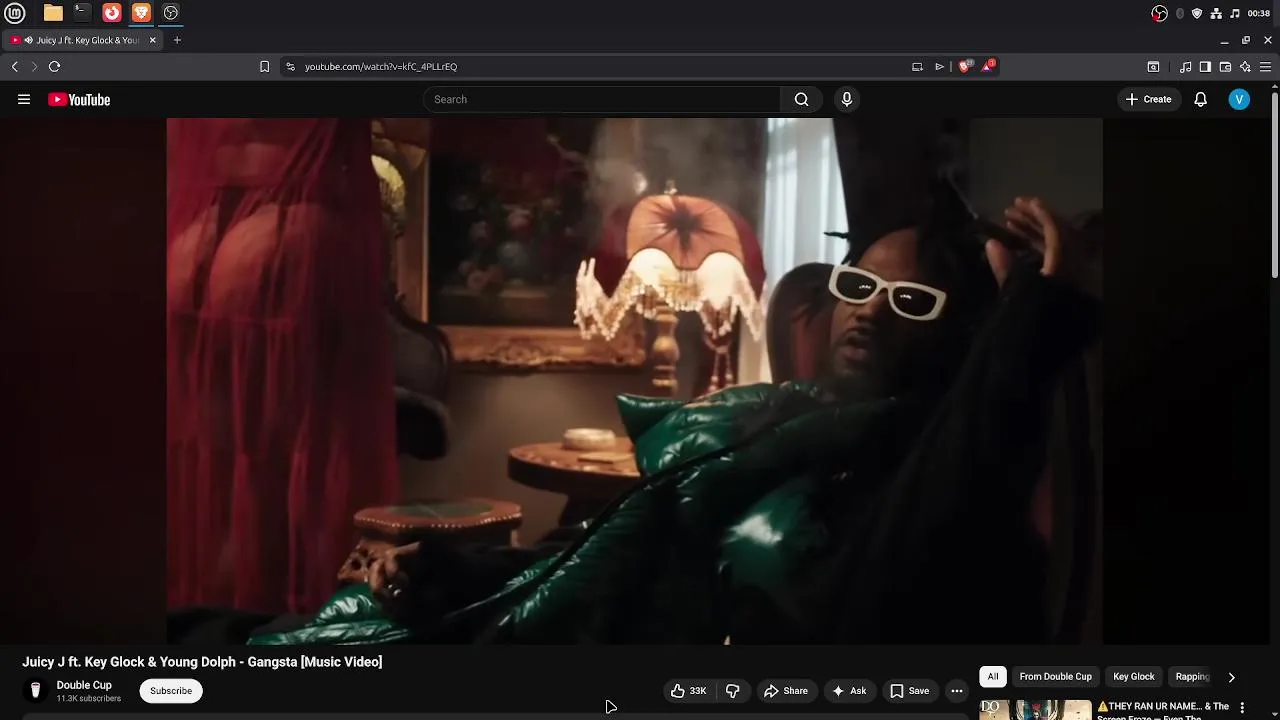Image resolution: width=1280 pixels, height=720 pixels.
Task: Click the Ask AI button
Action: (849, 690)
